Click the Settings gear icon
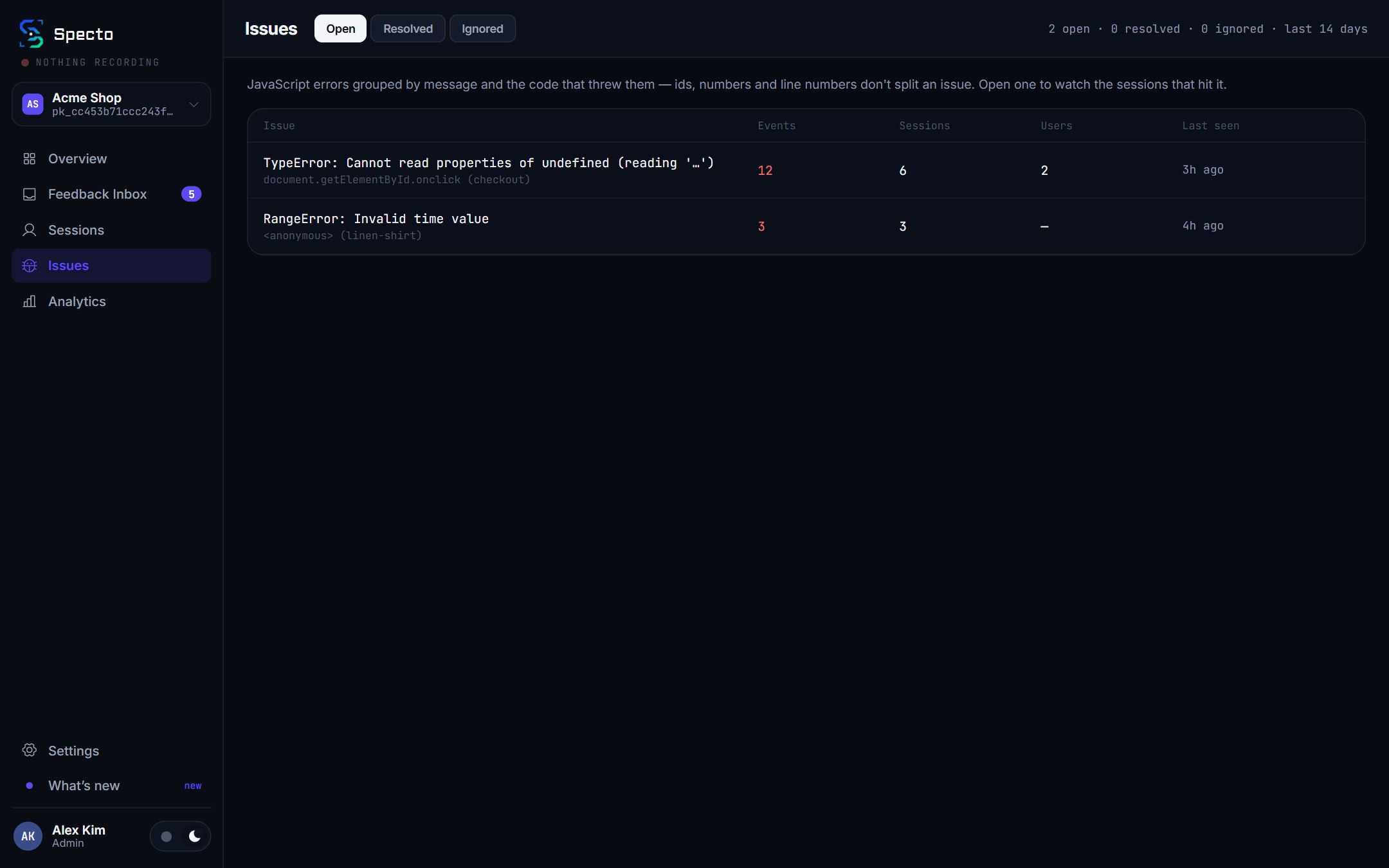 (x=30, y=750)
